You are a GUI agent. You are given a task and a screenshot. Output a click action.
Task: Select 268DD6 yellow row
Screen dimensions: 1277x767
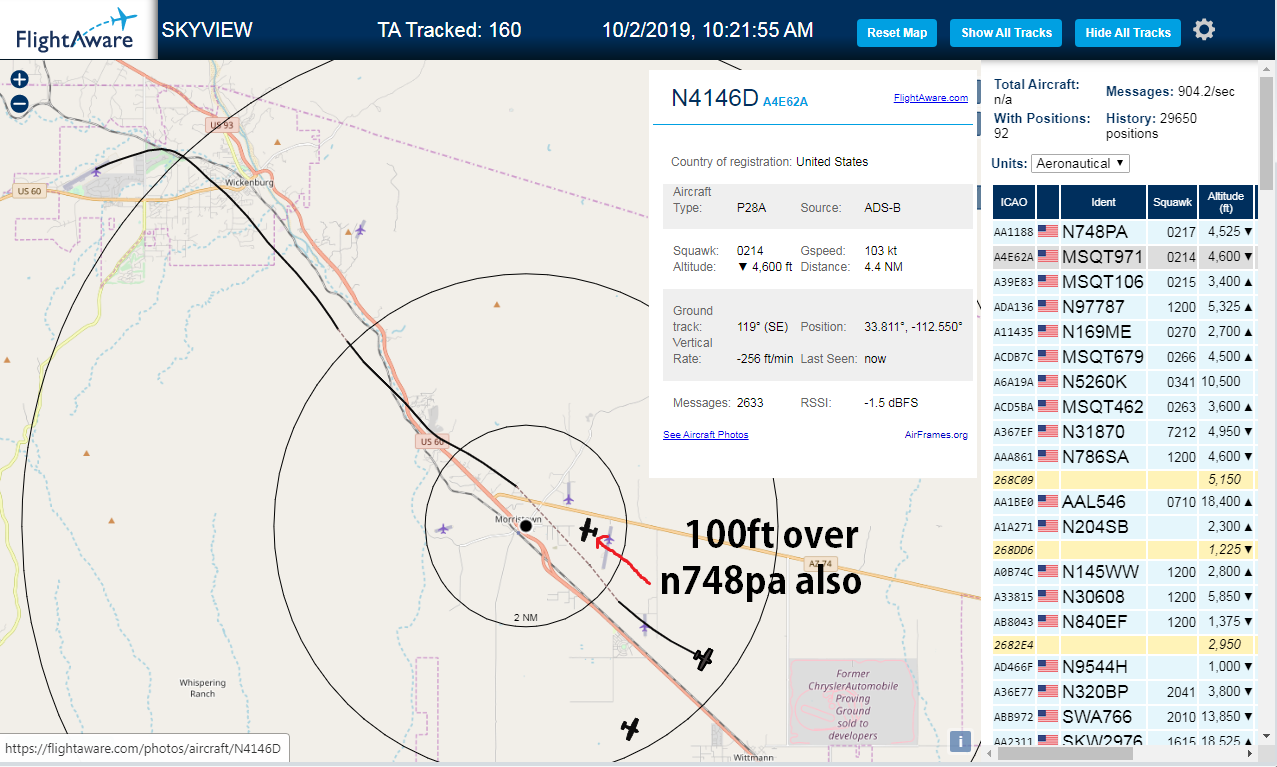pos(1124,549)
